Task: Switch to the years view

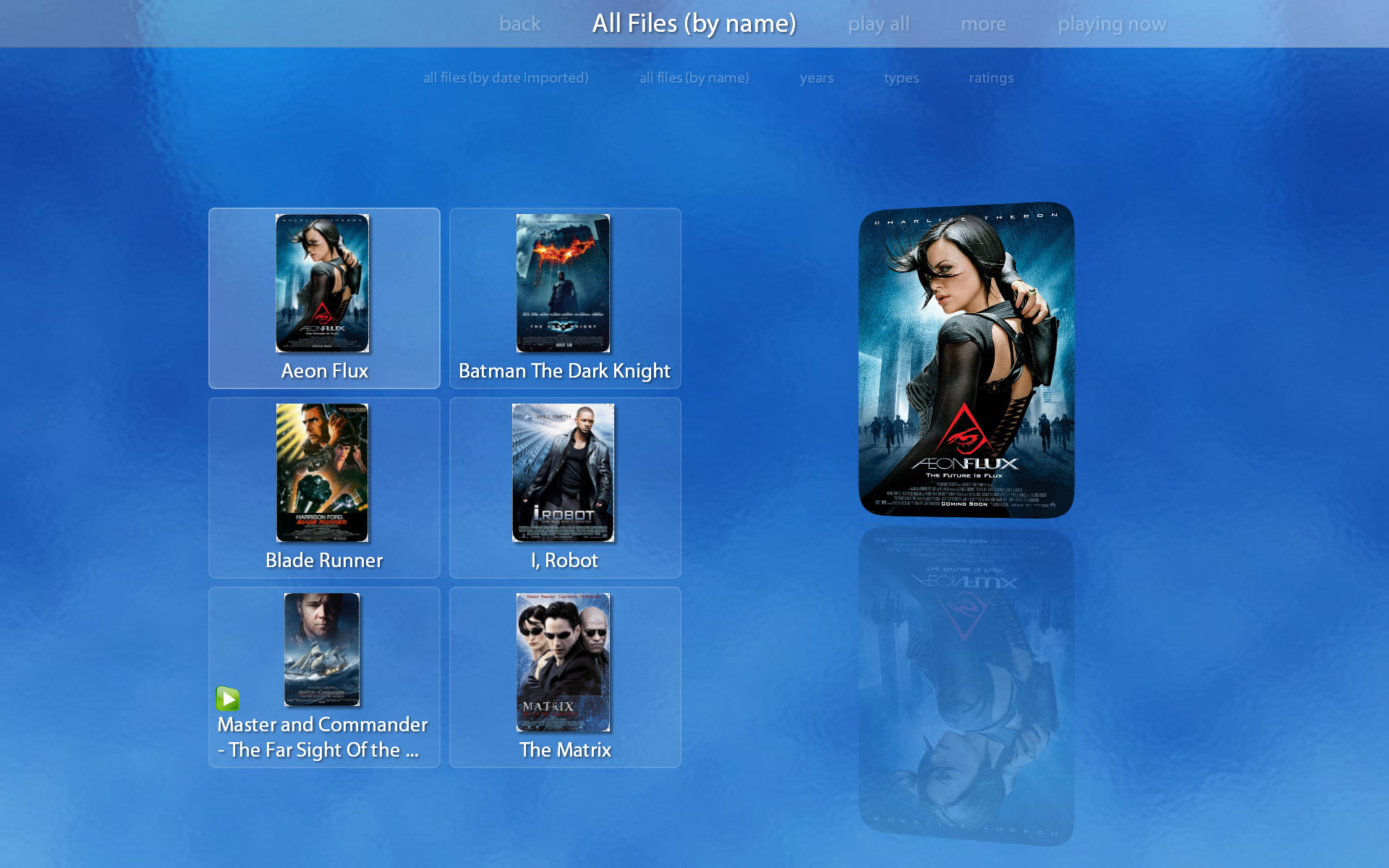Action: 817,77
